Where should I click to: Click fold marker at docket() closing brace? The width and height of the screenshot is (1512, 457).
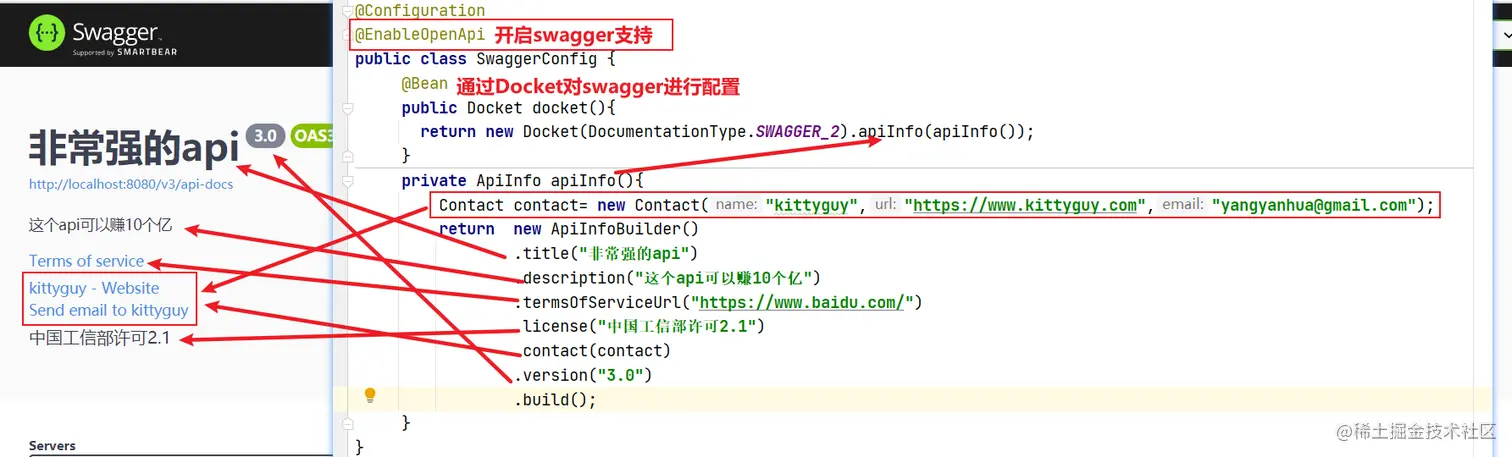(346, 156)
